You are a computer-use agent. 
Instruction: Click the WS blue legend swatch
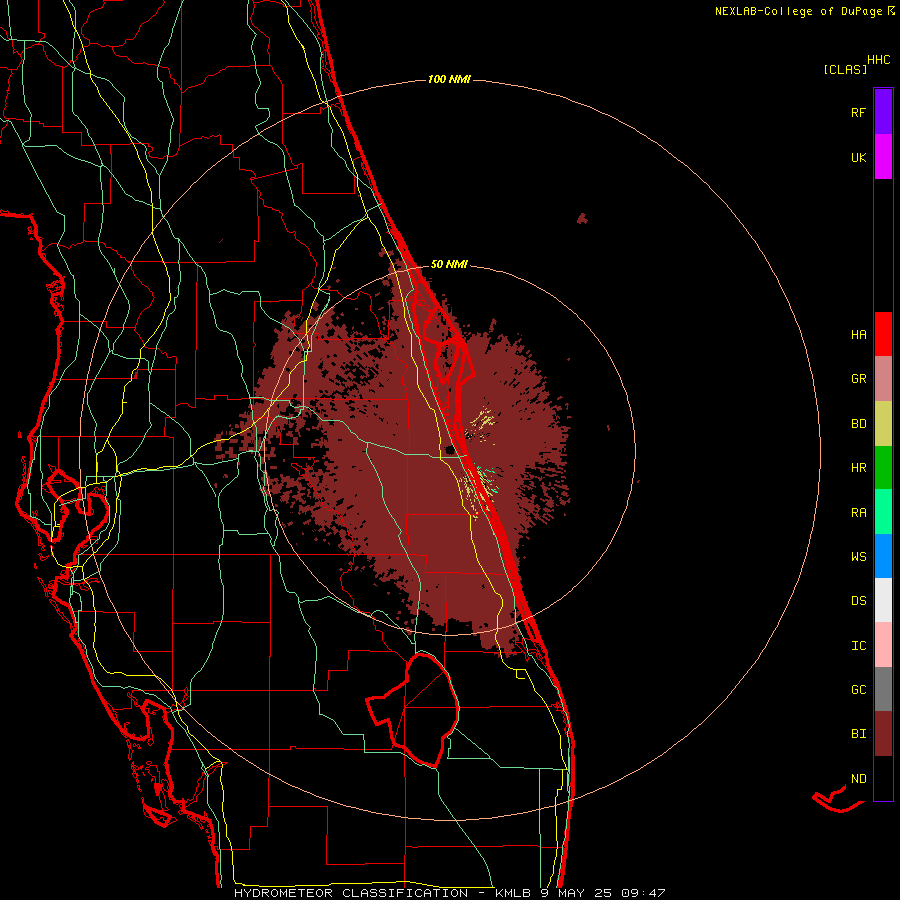point(883,556)
